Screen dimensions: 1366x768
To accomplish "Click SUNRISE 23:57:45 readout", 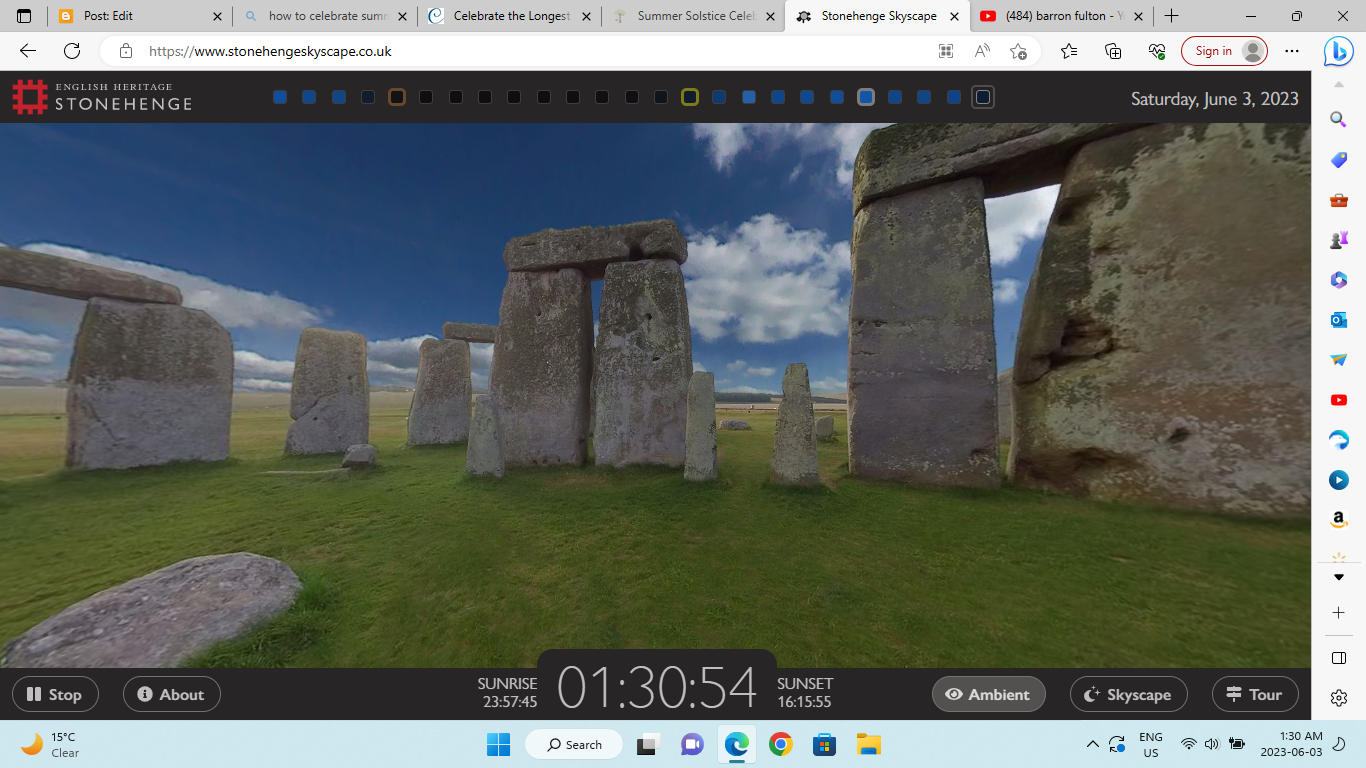I will point(507,692).
